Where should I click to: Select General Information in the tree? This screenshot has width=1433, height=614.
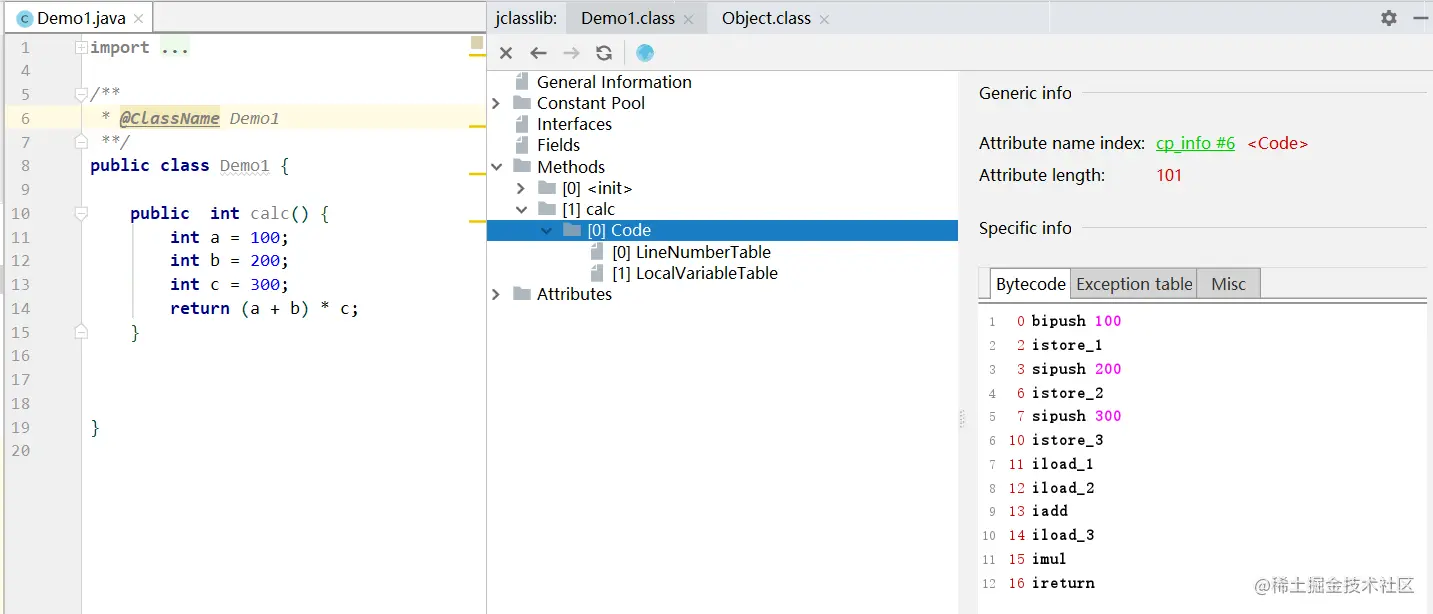pyautogui.click(x=614, y=82)
